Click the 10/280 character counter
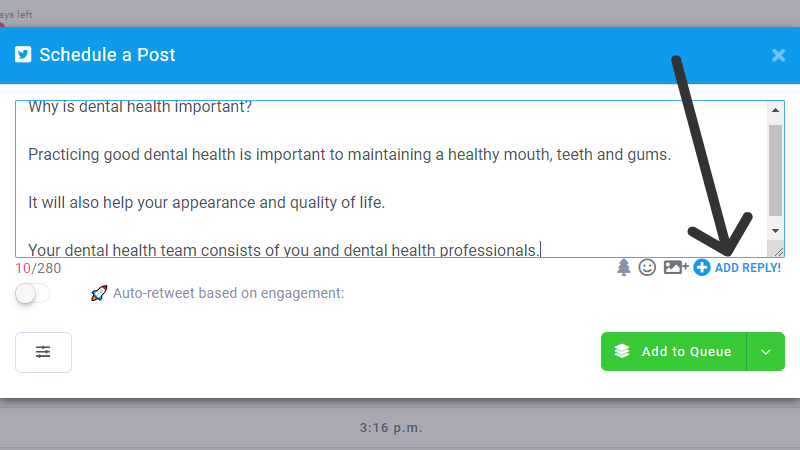This screenshot has width=800, height=450. coord(38,268)
